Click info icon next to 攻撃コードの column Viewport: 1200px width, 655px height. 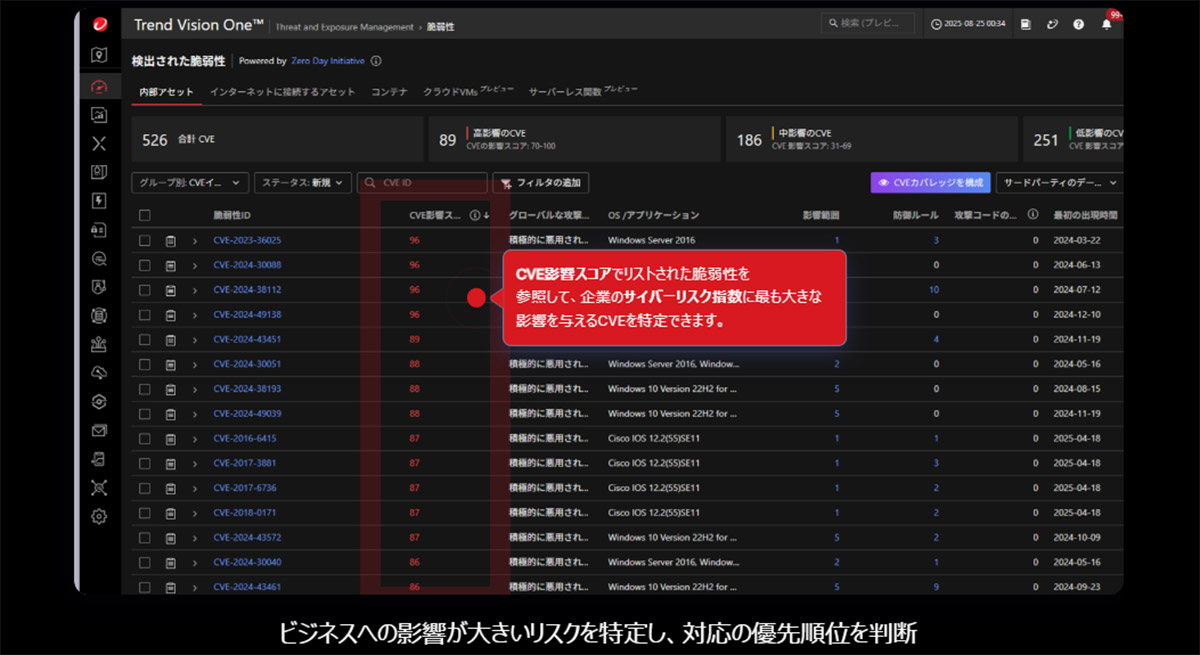(1032, 215)
